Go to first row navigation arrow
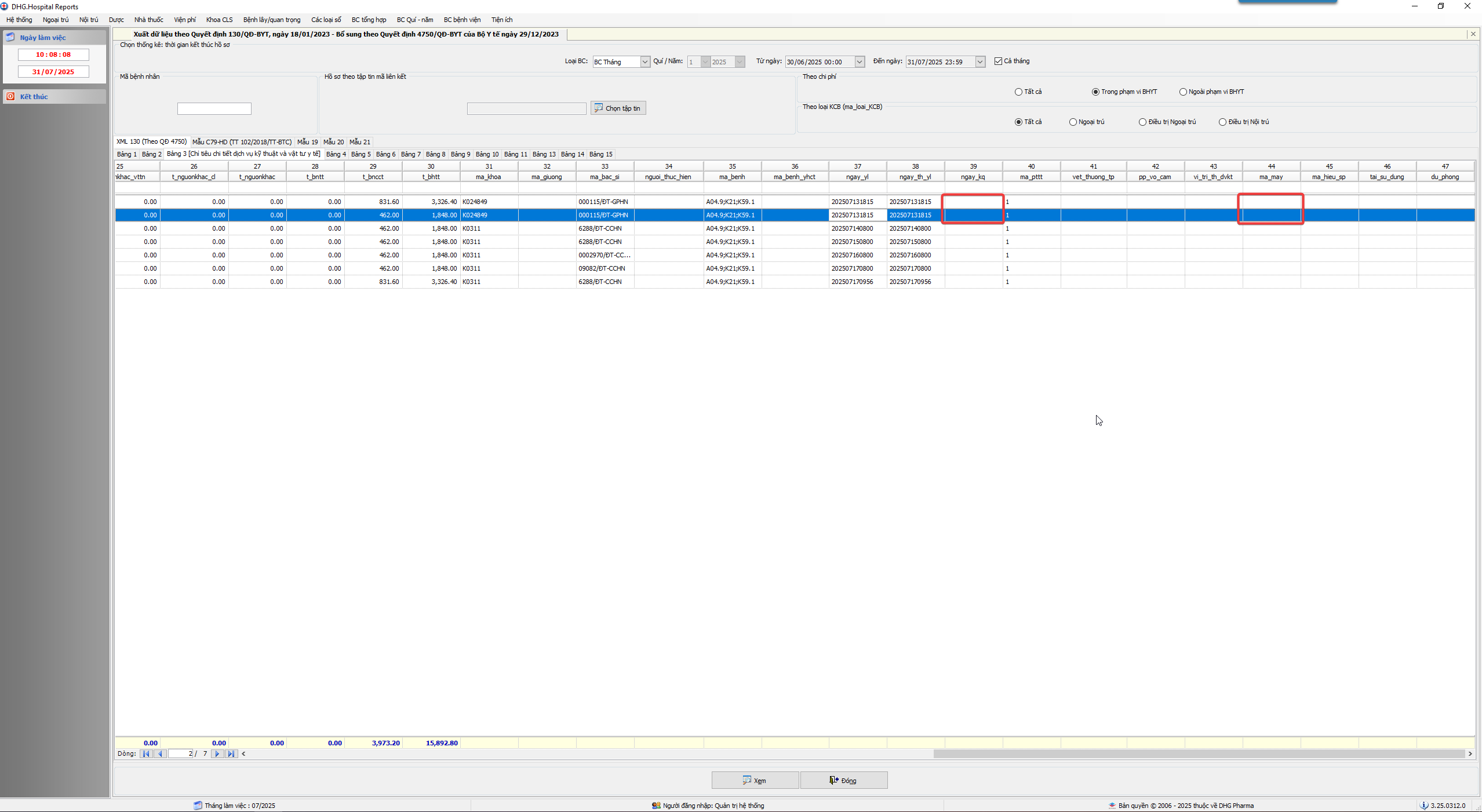The width and height of the screenshot is (1482, 812). tap(146, 753)
